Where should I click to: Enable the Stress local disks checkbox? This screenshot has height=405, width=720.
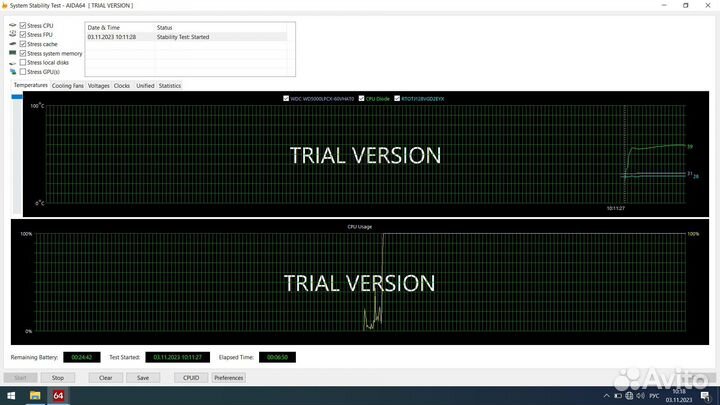22,62
